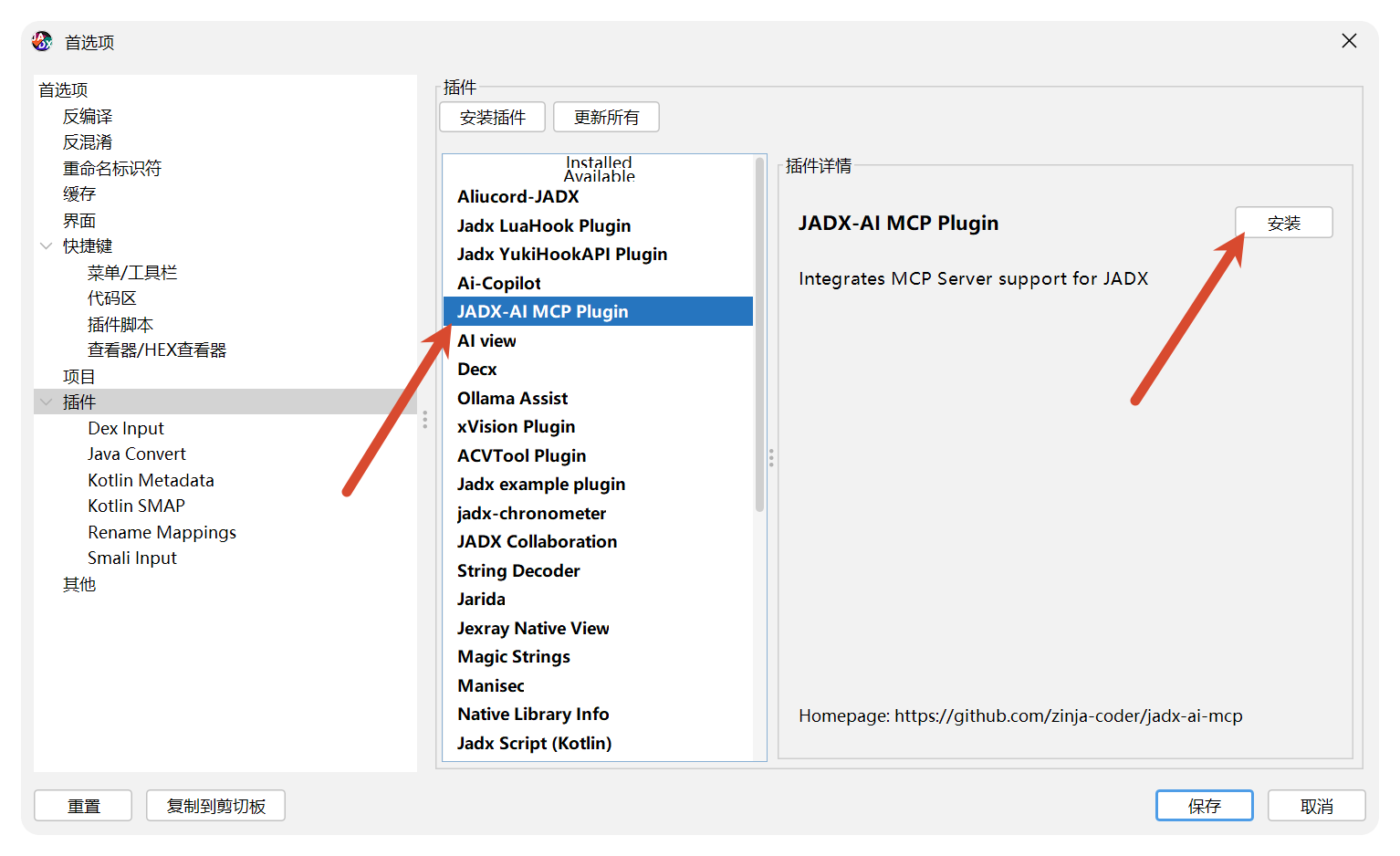Viewport: 1400px width, 856px height.
Task: Close the preferences dialog window
Action: pos(1349,41)
